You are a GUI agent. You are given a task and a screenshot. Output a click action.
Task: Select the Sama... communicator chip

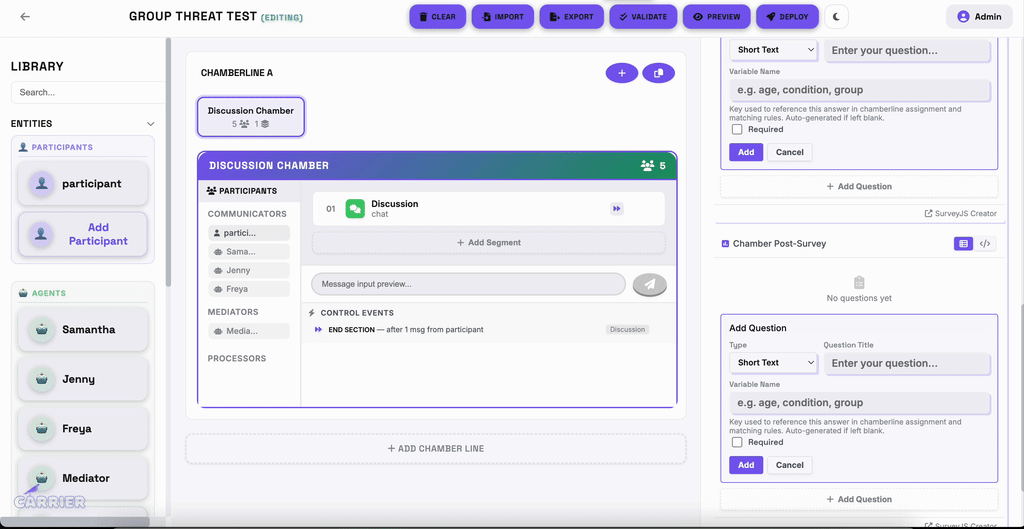(x=249, y=251)
